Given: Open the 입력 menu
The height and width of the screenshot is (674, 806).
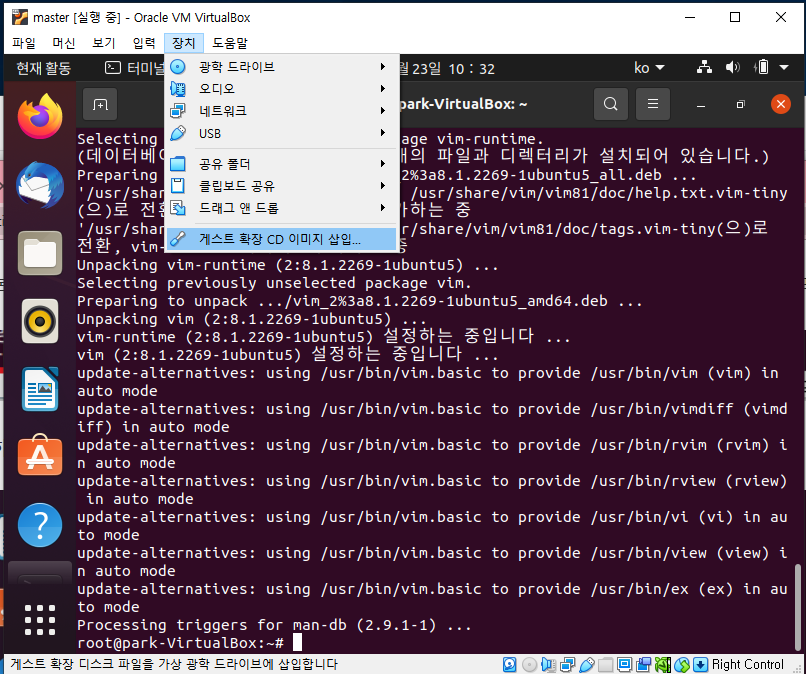Looking at the screenshot, I should coord(144,43).
